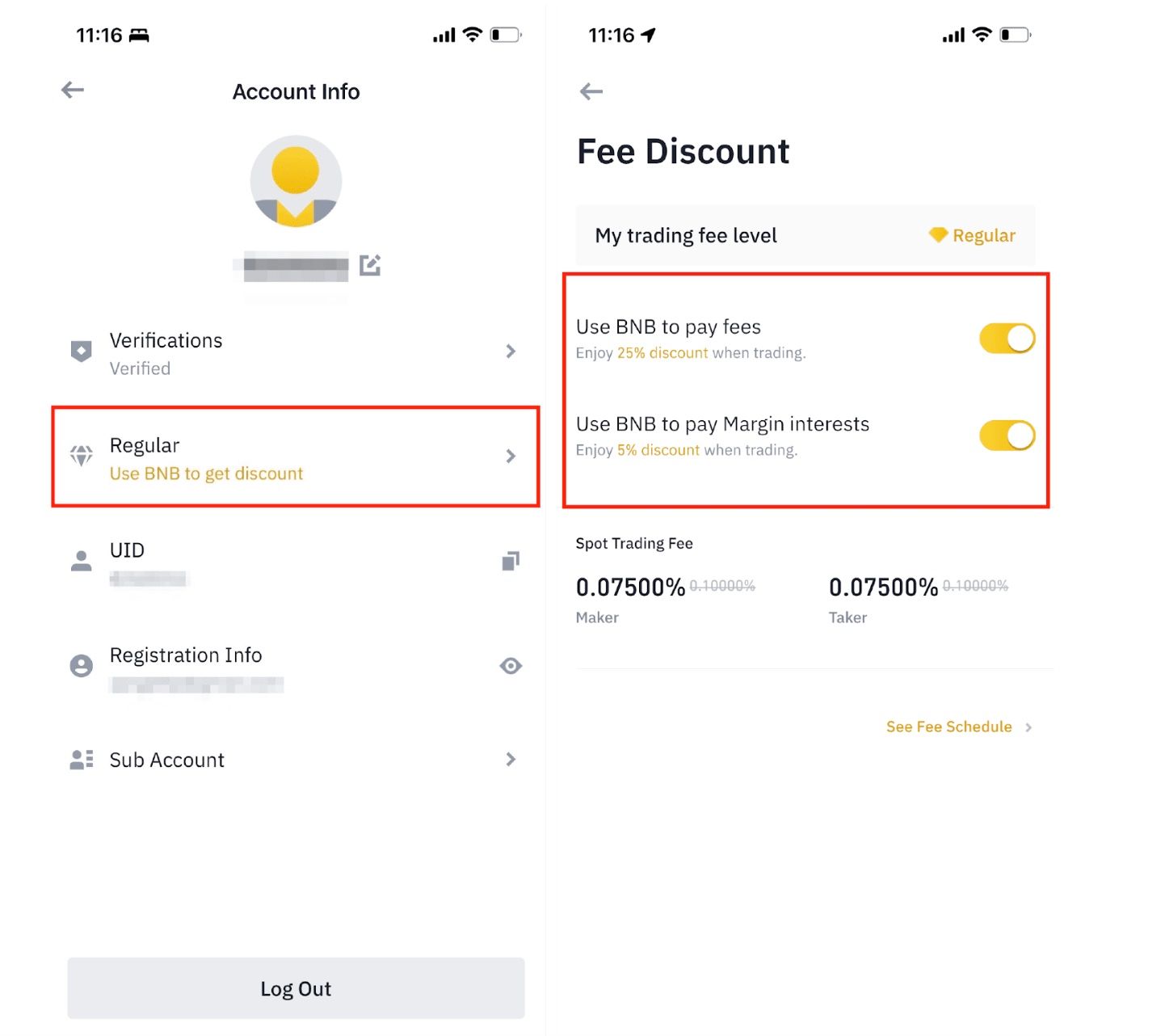Tap the Sub Account people icon

tap(81, 760)
